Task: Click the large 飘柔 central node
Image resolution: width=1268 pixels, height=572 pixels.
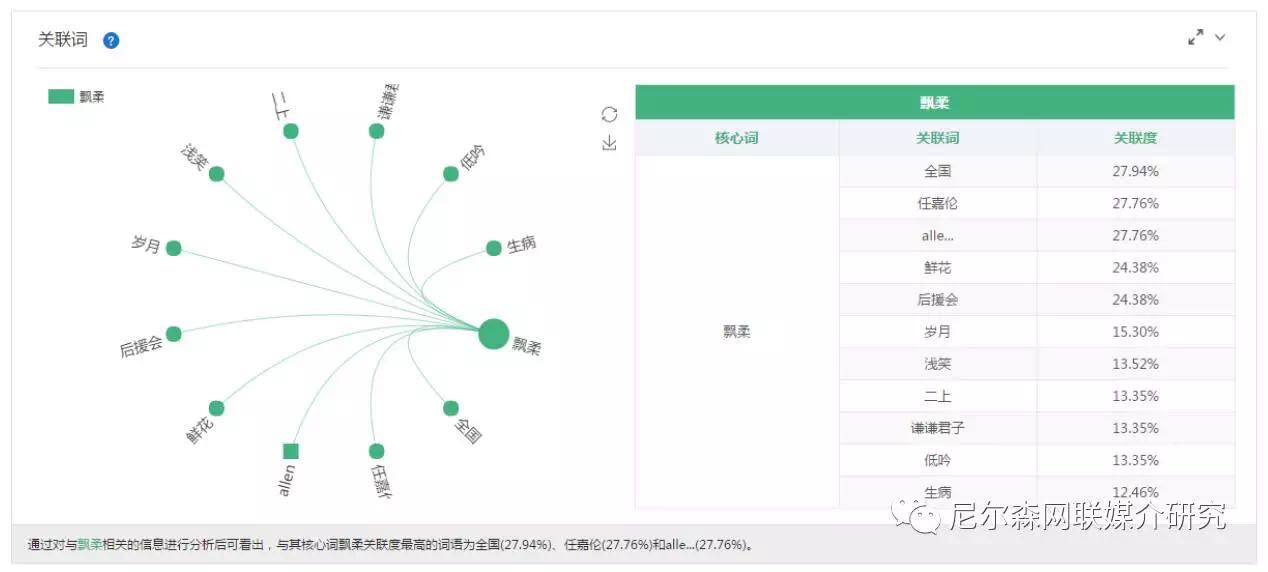Action: click(x=494, y=334)
